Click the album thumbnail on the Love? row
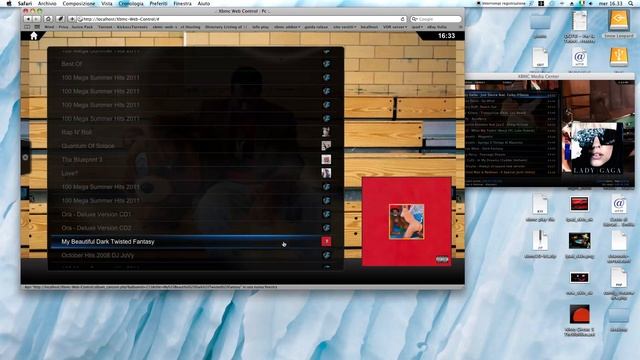 [326, 173]
